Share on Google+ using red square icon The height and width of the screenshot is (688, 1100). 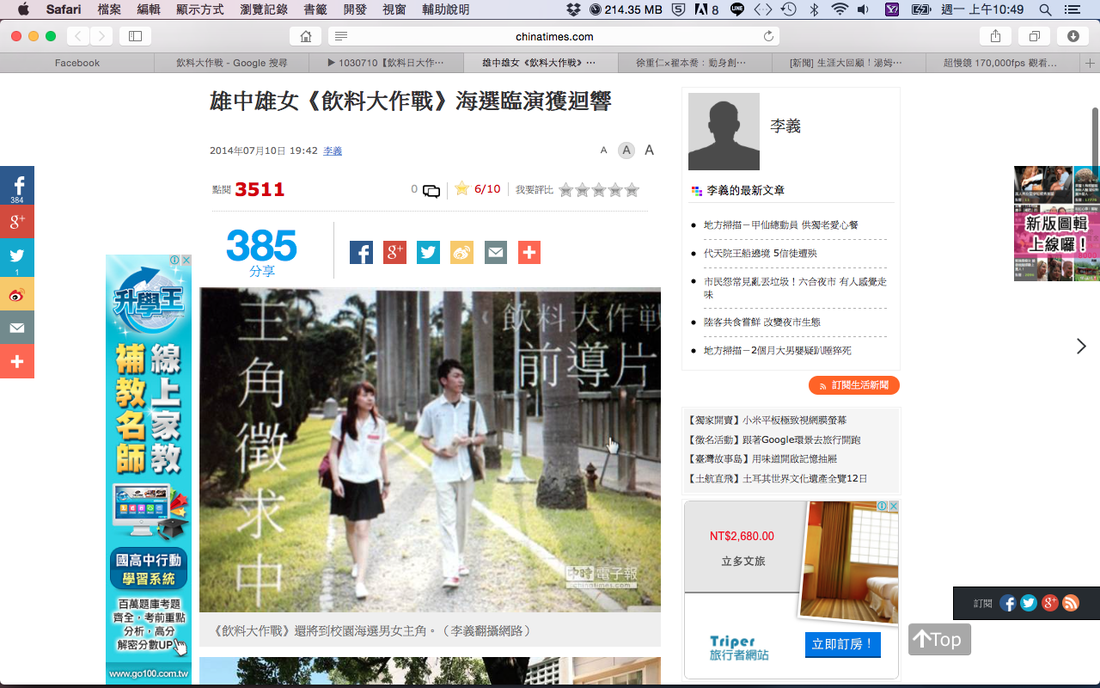[x=394, y=252]
